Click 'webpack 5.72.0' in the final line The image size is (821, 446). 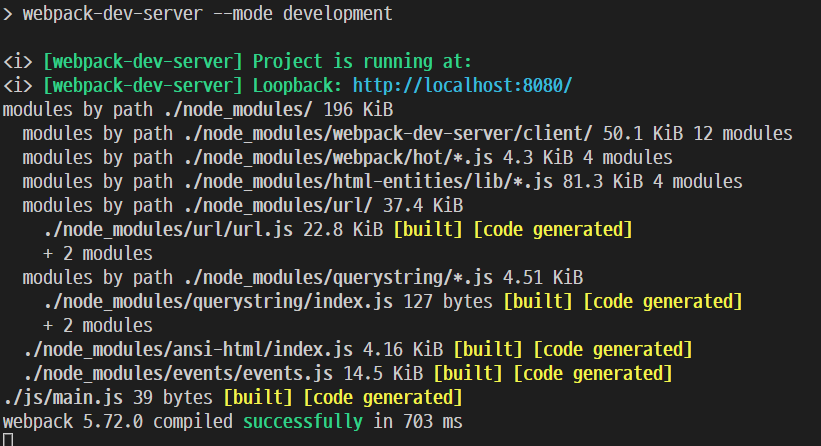73,422
